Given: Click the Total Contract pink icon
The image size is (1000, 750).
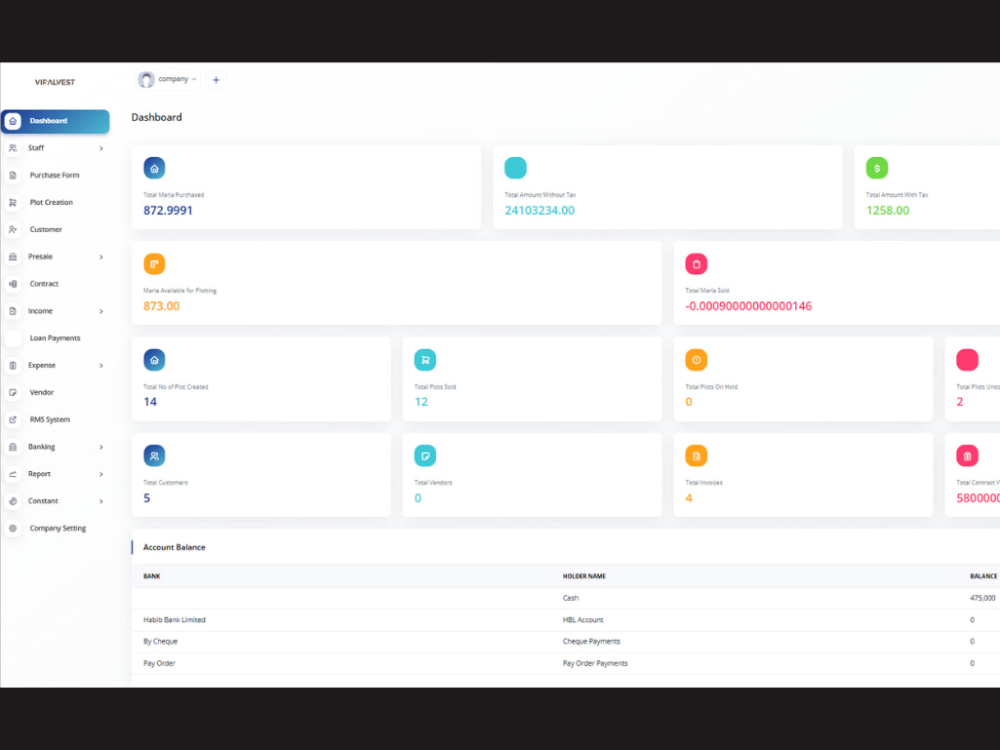Looking at the screenshot, I should 967,456.
